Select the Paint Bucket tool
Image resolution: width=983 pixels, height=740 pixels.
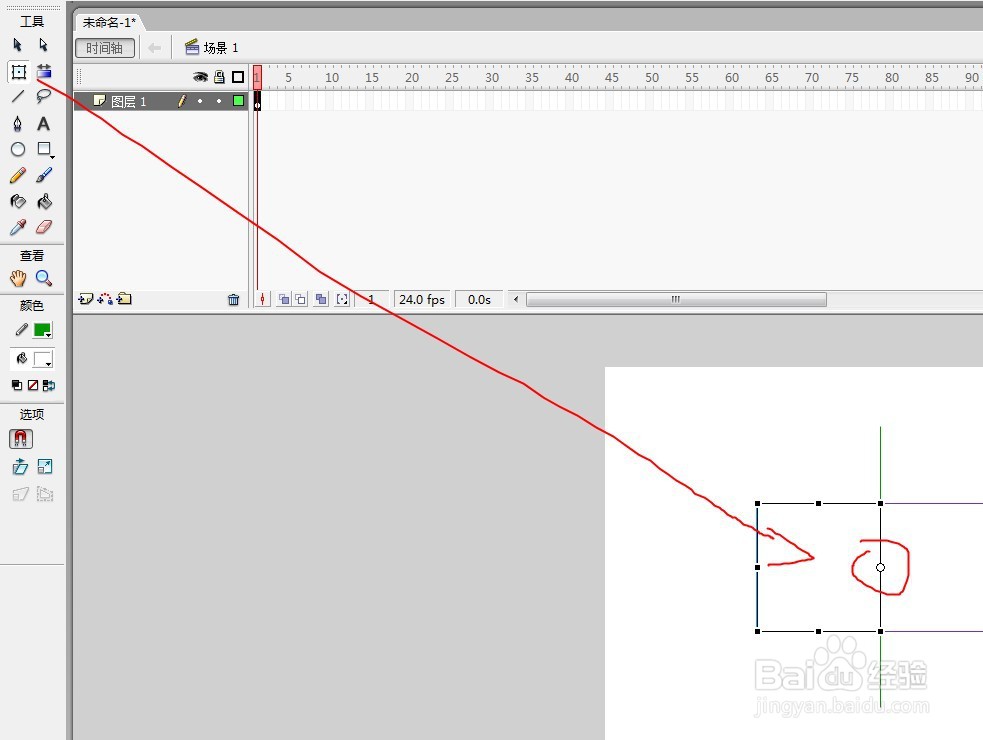(44, 201)
